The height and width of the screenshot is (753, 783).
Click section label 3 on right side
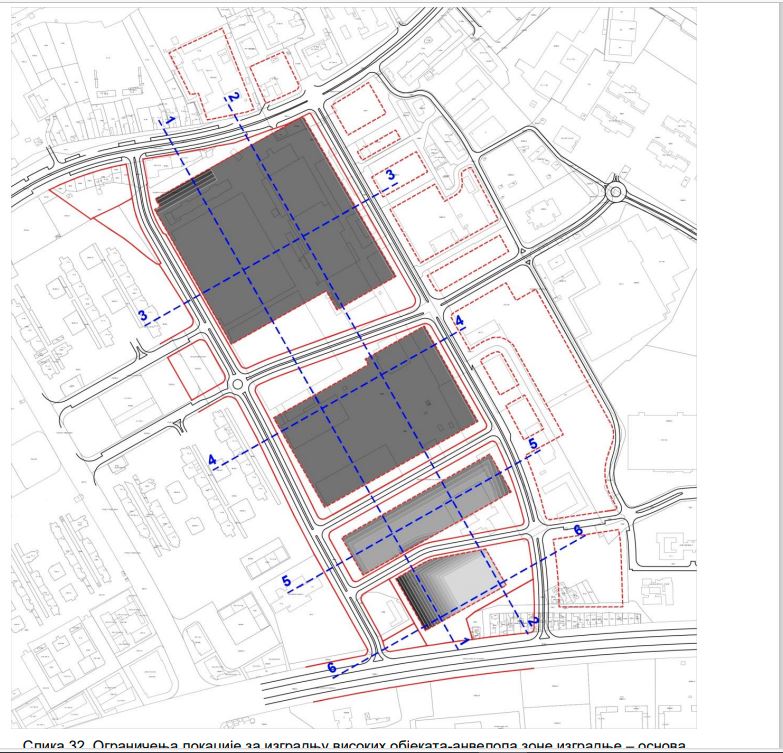coord(391,176)
